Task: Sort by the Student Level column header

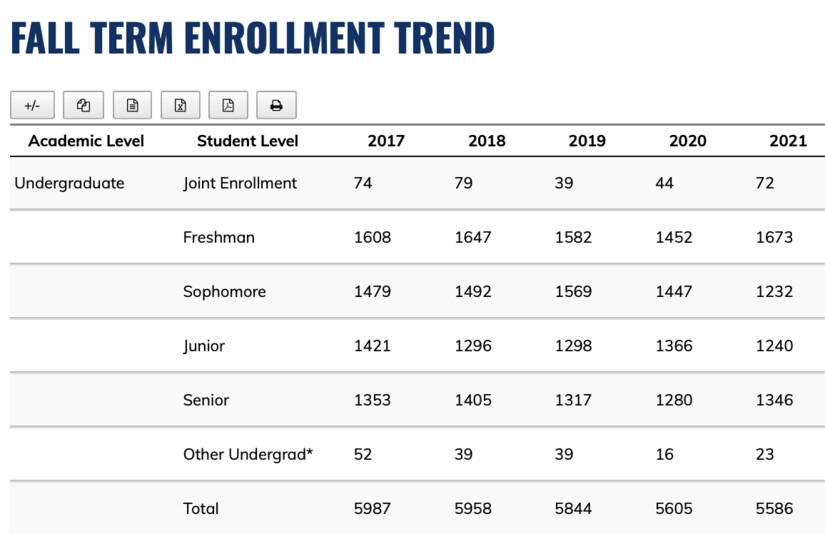Action: tap(247, 141)
